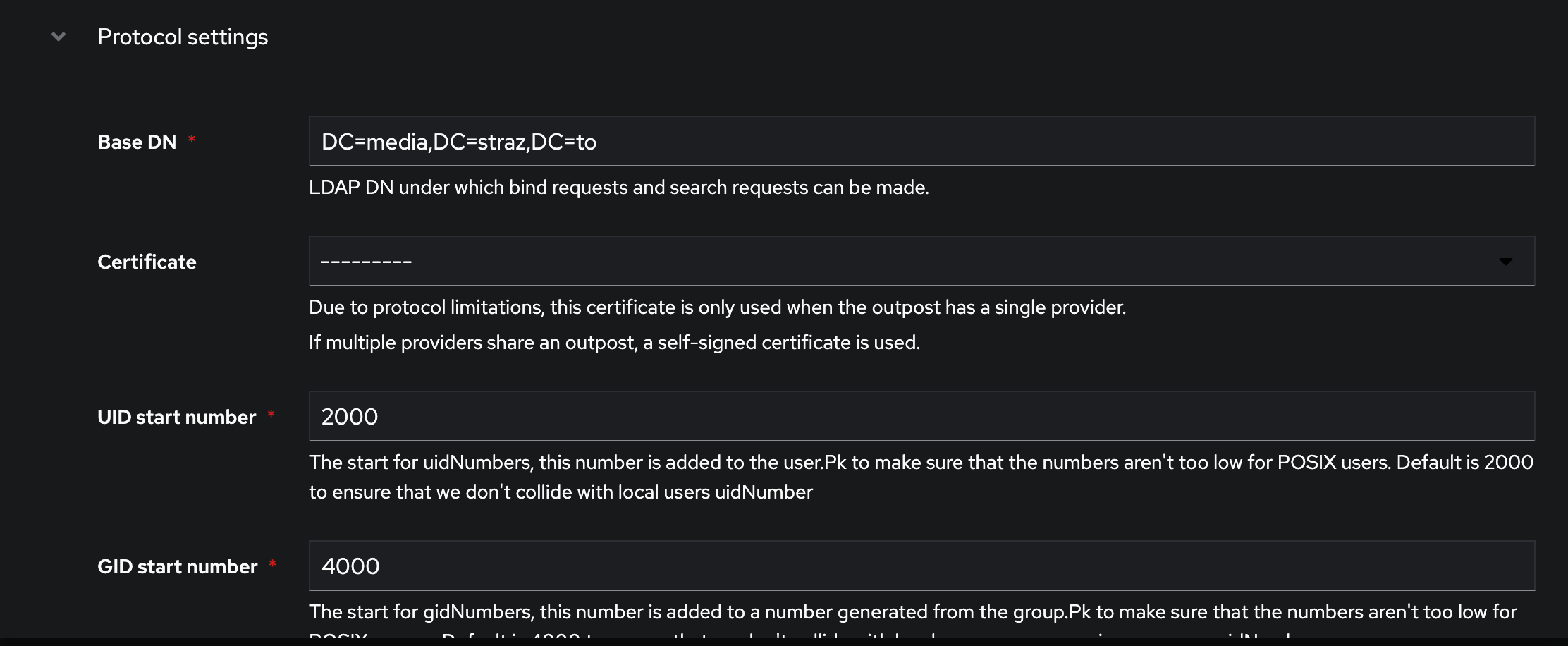Click the UID start number label
This screenshot has height=646, width=1568.
click(176, 417)
